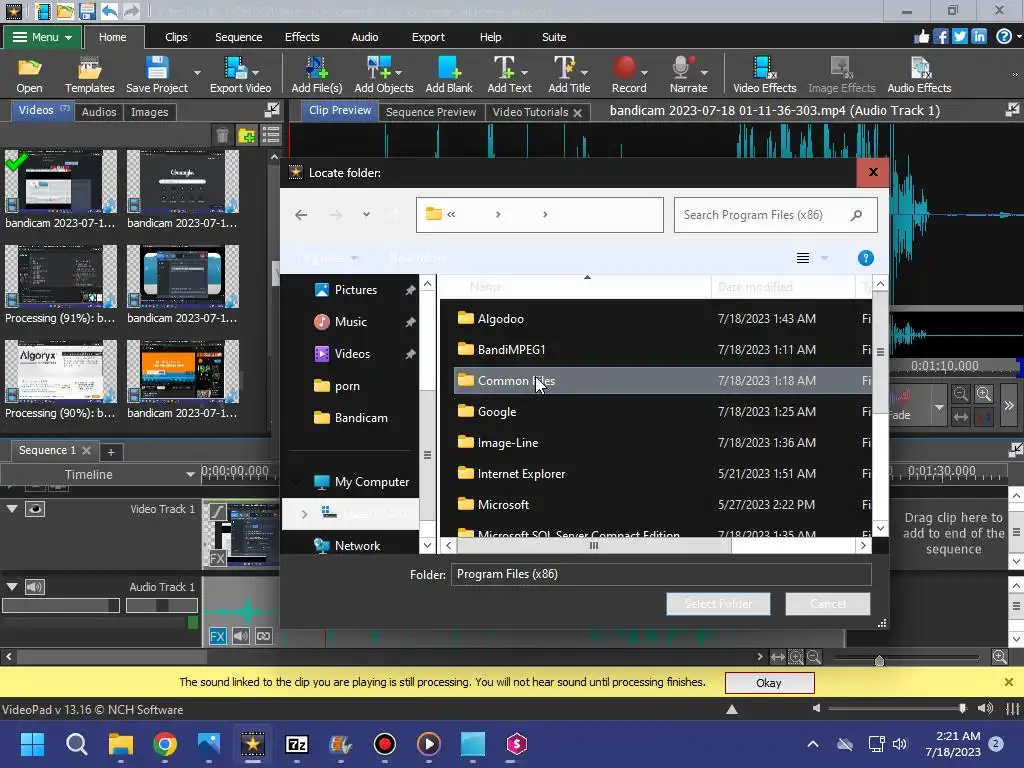Click the trash icon in the clip bin

click(222, 135)
